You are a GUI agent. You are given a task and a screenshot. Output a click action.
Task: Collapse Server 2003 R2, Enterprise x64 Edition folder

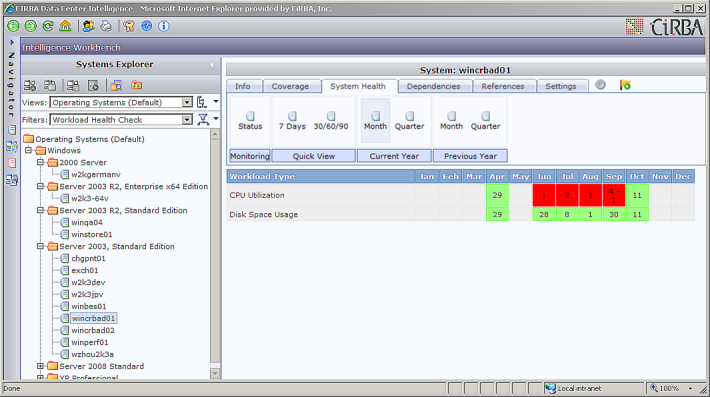[x=40, y=186]
